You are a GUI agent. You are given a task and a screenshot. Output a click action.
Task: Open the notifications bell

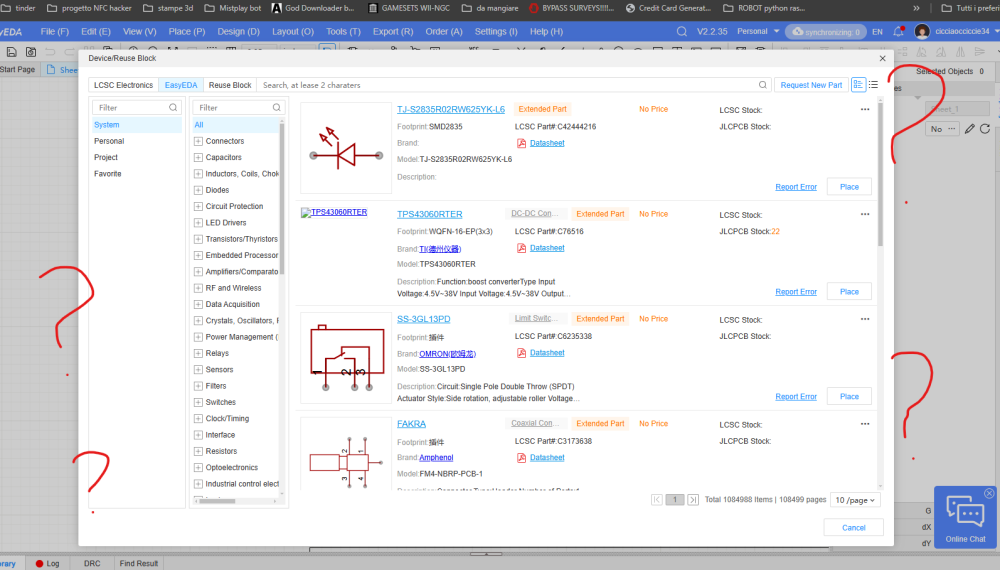coord(899,31)
